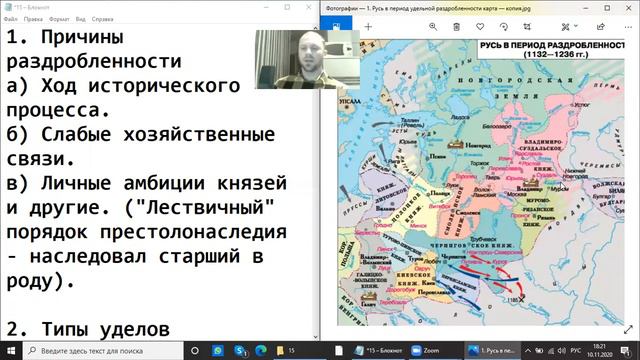Open the Справка menu in Notepad

coord(102,19)
